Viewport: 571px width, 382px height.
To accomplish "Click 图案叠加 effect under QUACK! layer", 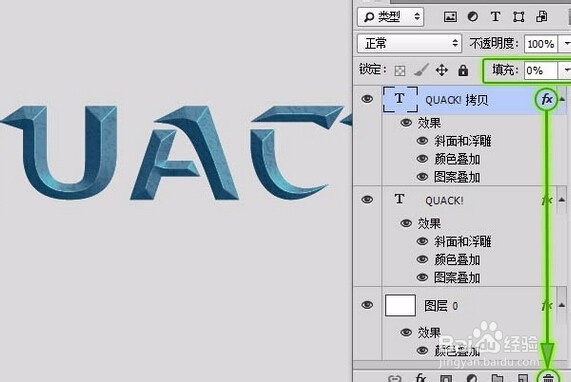I will pyautogui.click(x=457, y=277).
